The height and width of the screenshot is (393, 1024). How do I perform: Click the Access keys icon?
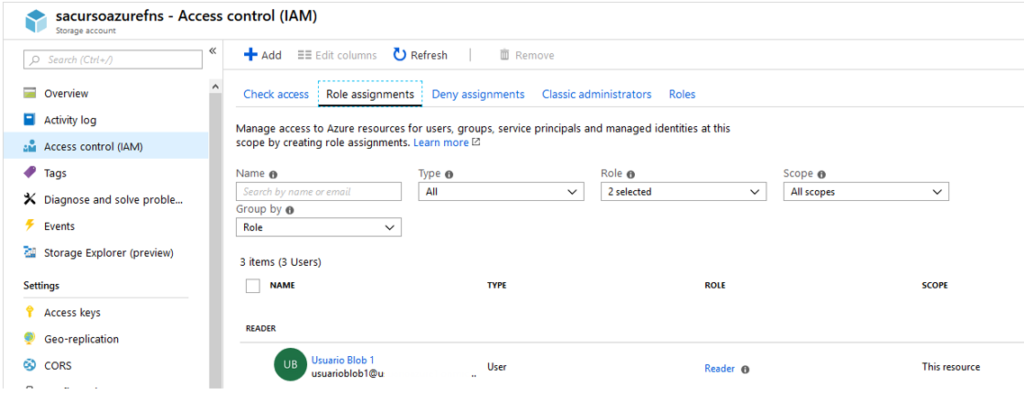point(29,313)
